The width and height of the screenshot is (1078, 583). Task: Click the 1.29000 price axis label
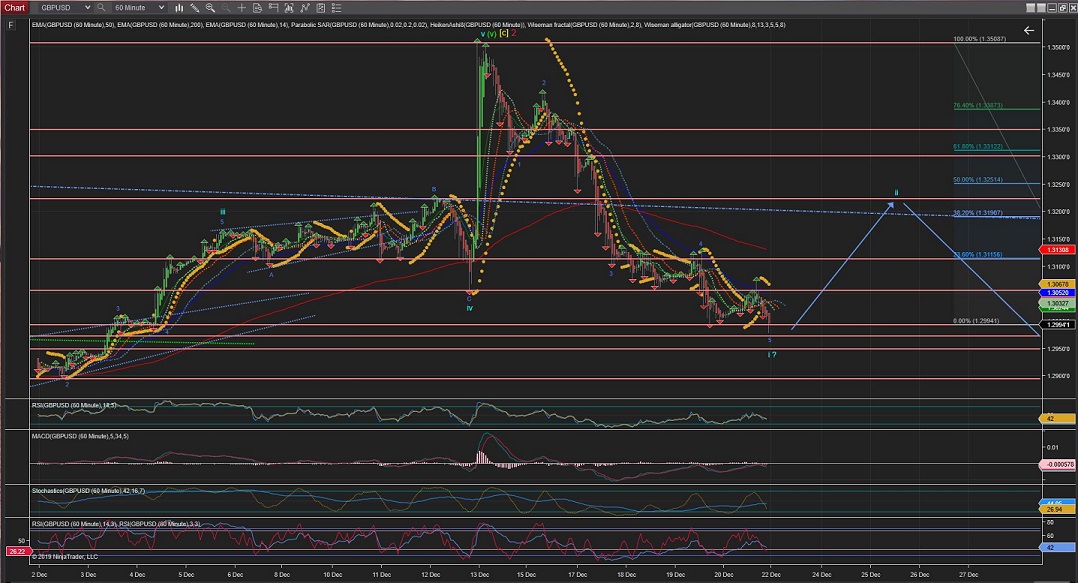point(1059,376)
